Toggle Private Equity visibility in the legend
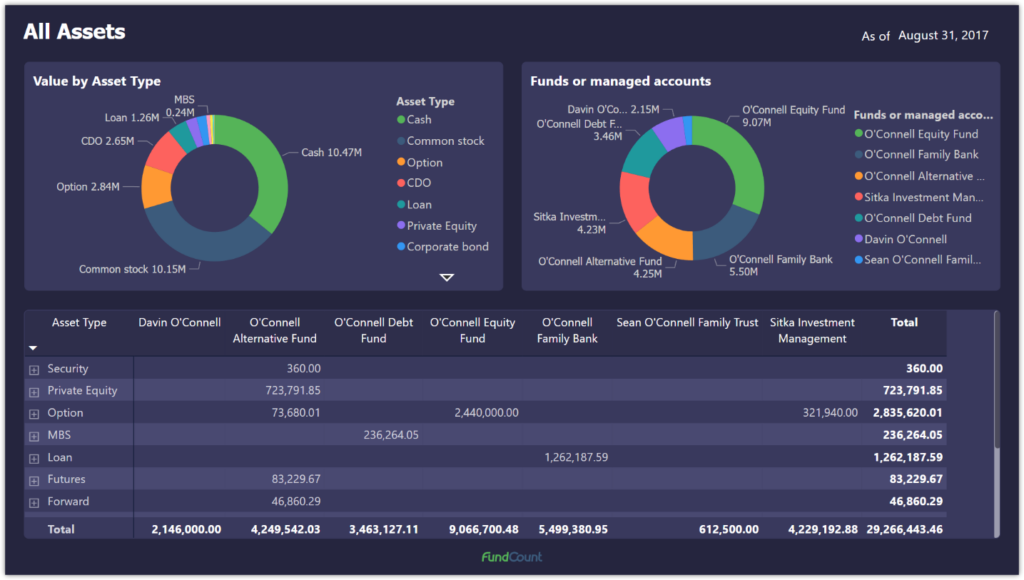1024x580 pixels. [403, 225]
